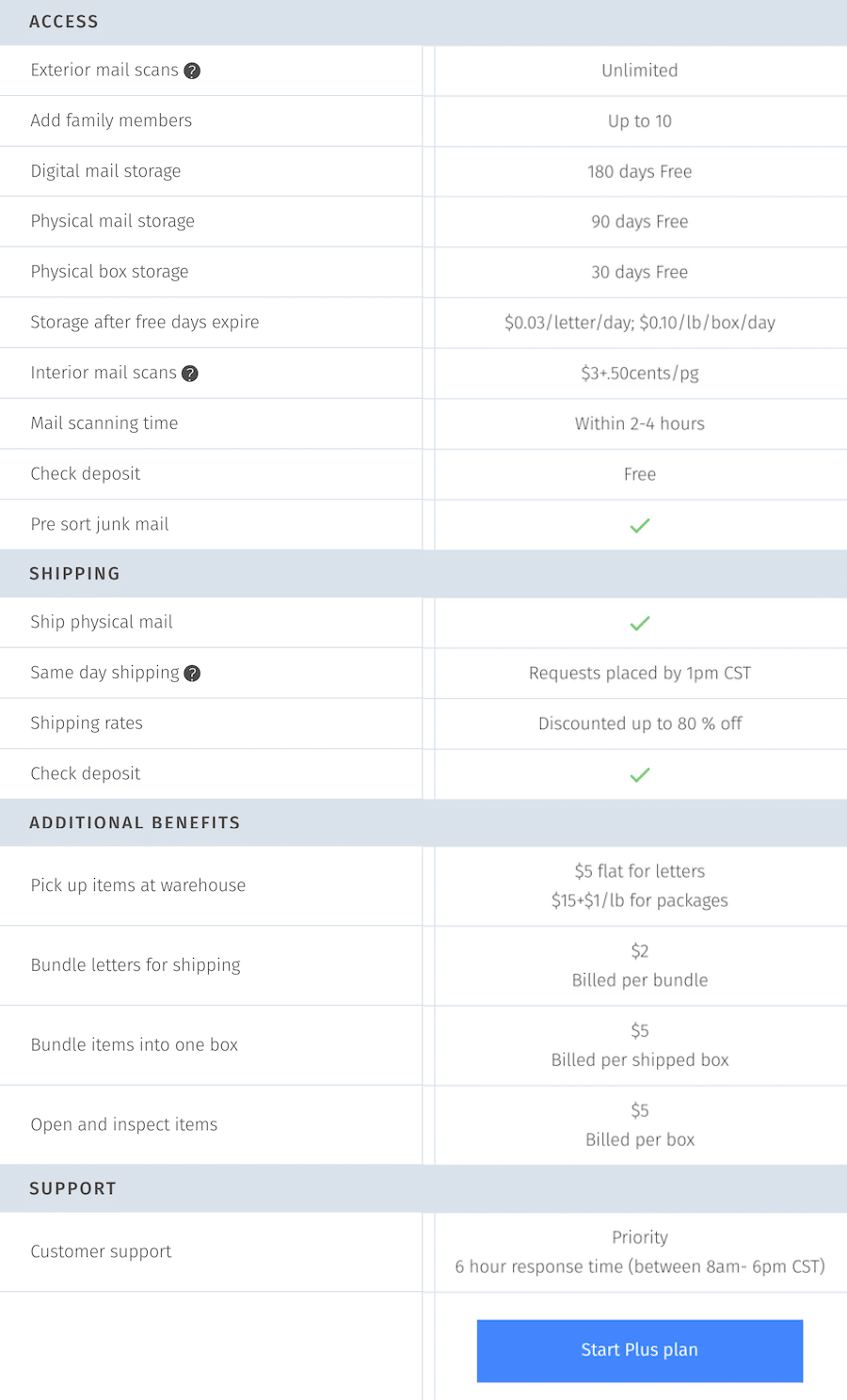The height and width of the screenshot is (1400, 847).
Task: Click the checkmark in Ship physical mail row
Action: (x=640, y=623)
